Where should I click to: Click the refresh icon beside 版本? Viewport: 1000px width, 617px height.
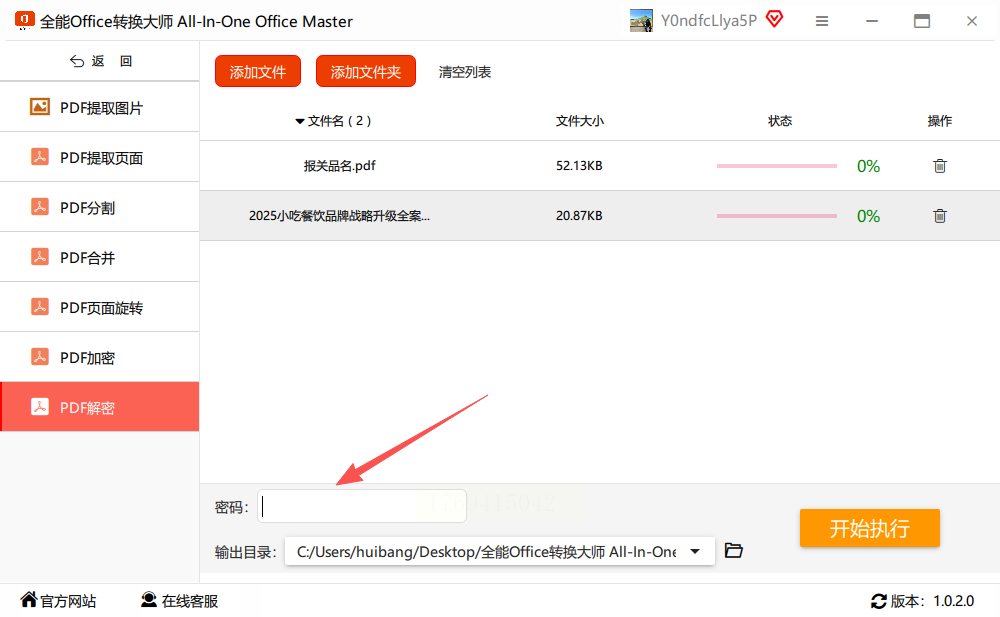(879, 601)
